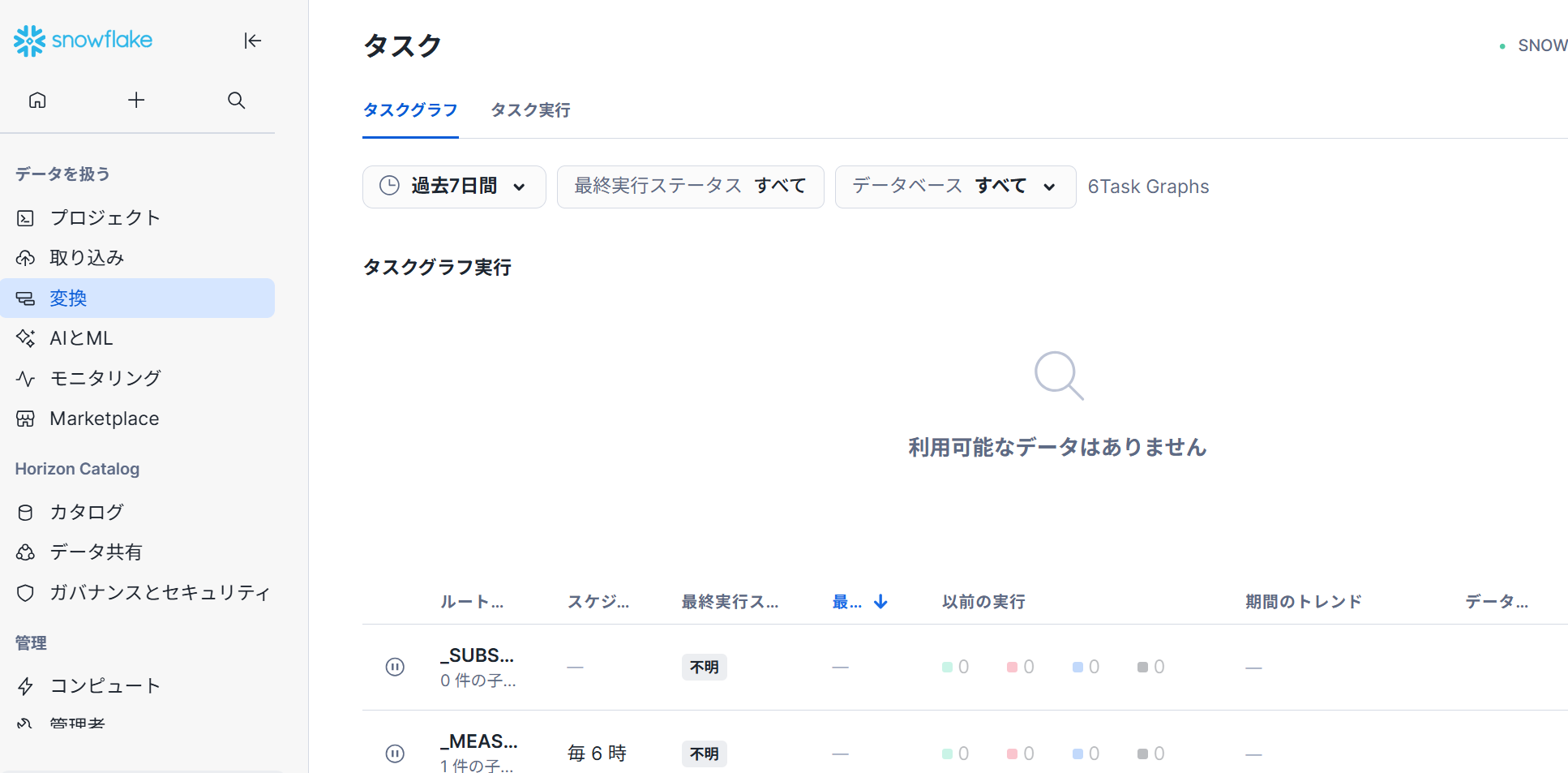The width and height of the screenshot is (1568, 773).
Task: Sort by 期間のトレンド column header
Action: click(x=1304, y=602)
